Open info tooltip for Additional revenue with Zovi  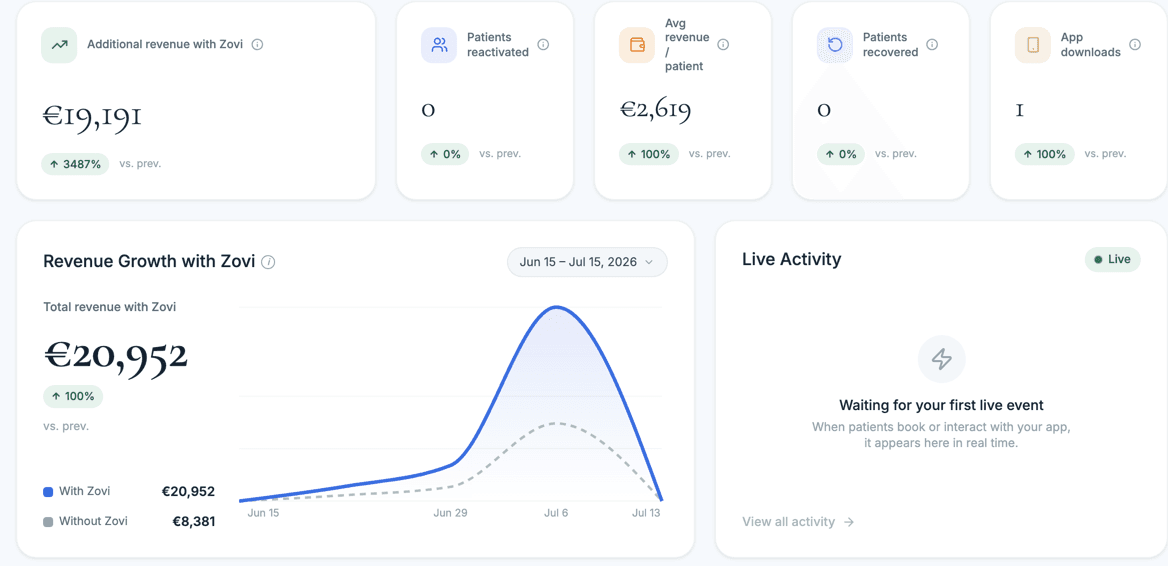[258, 44]
